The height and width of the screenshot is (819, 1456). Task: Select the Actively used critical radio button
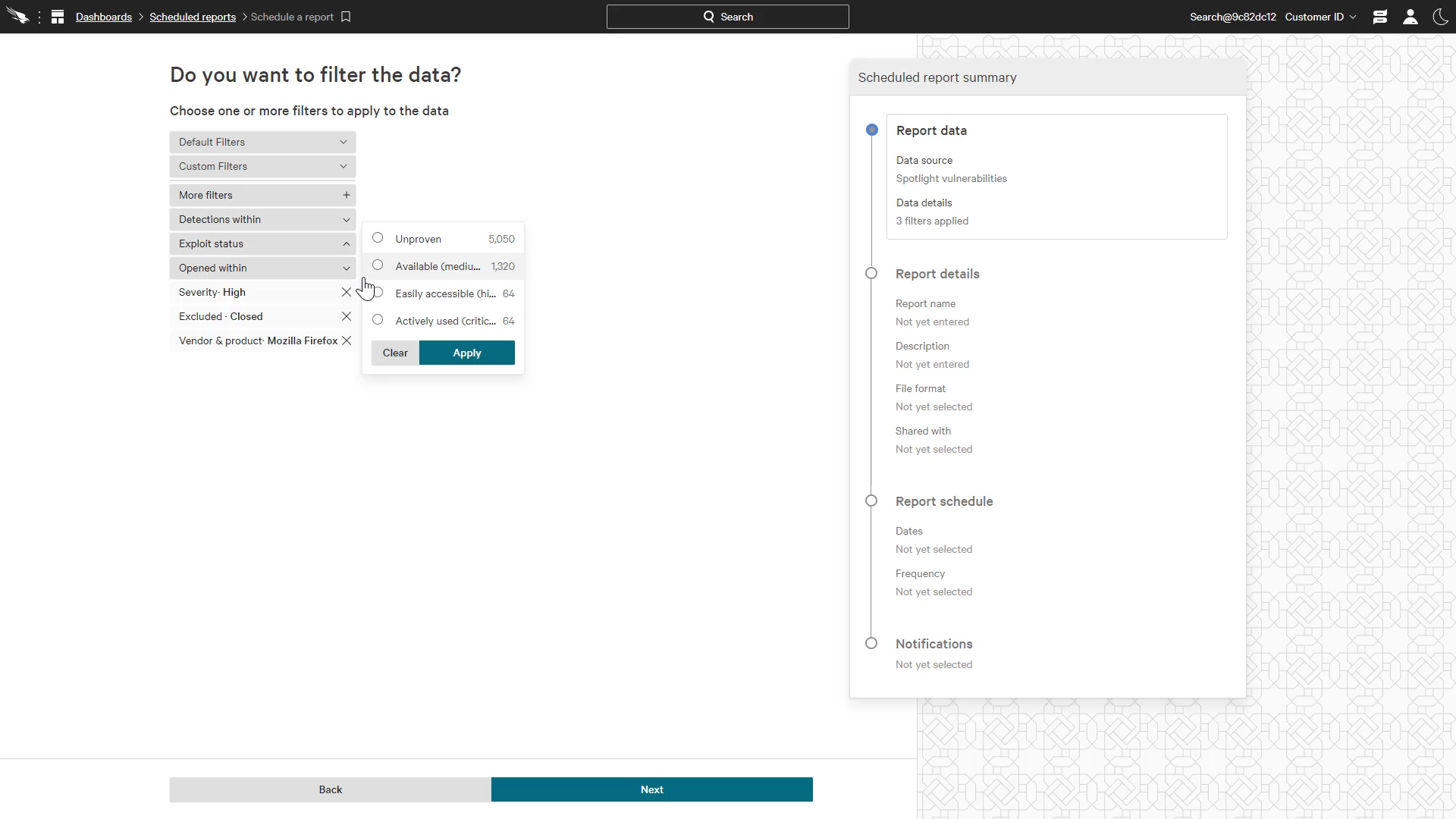pos(378,320)
